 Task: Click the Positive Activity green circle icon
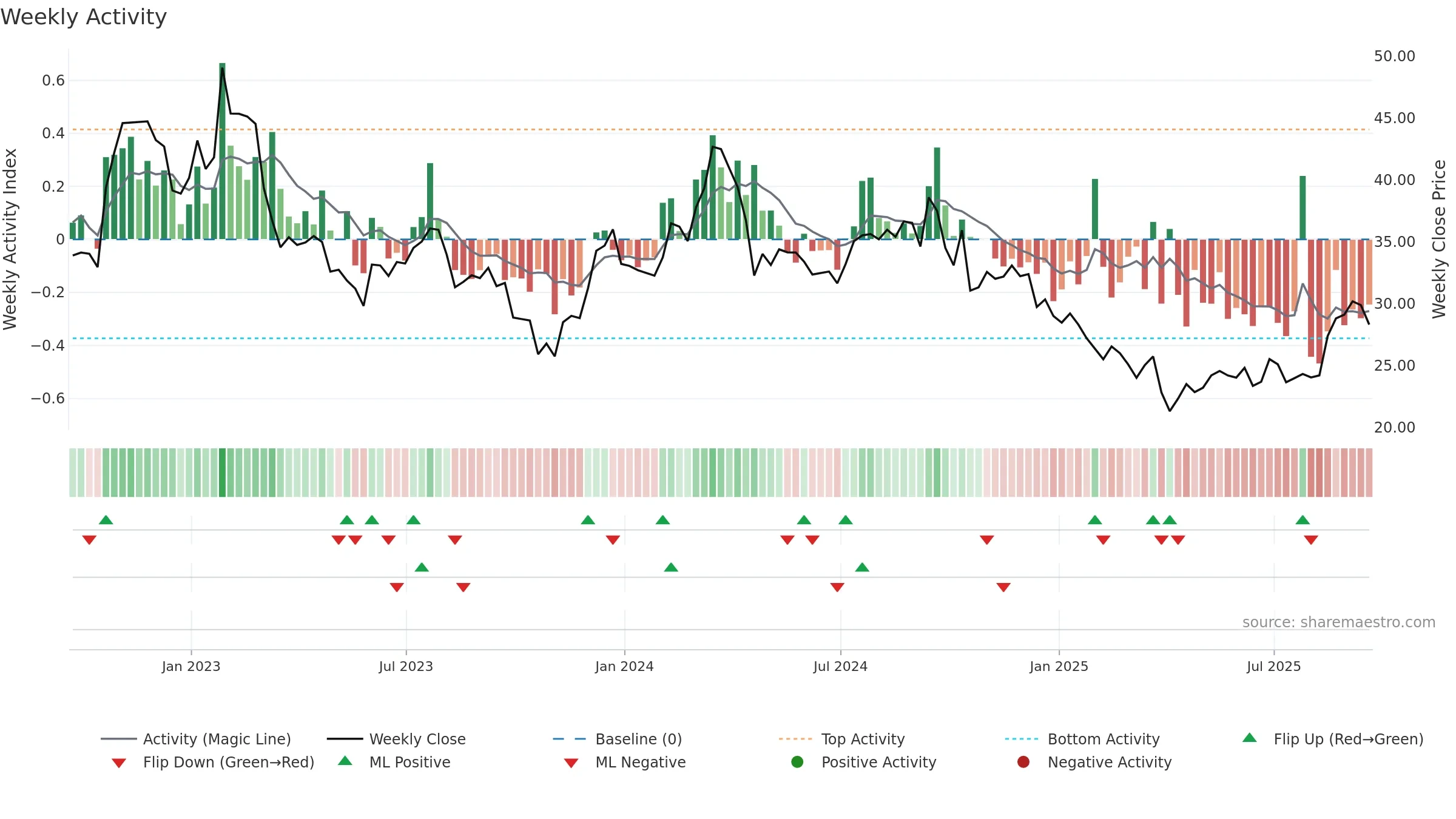pos(797,762)
